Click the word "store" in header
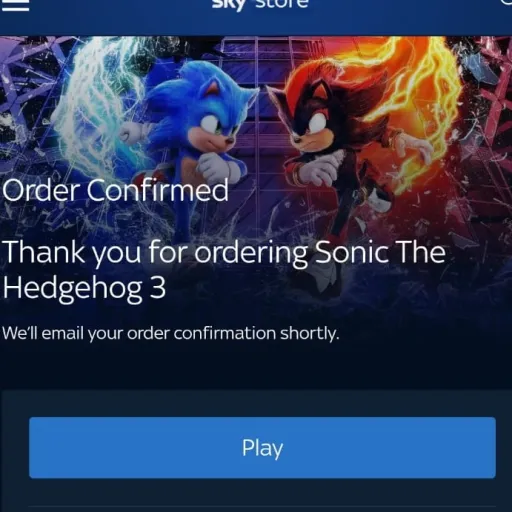This screenshot has height=512, width=512. pyautogui.click(x=282, y=4)
